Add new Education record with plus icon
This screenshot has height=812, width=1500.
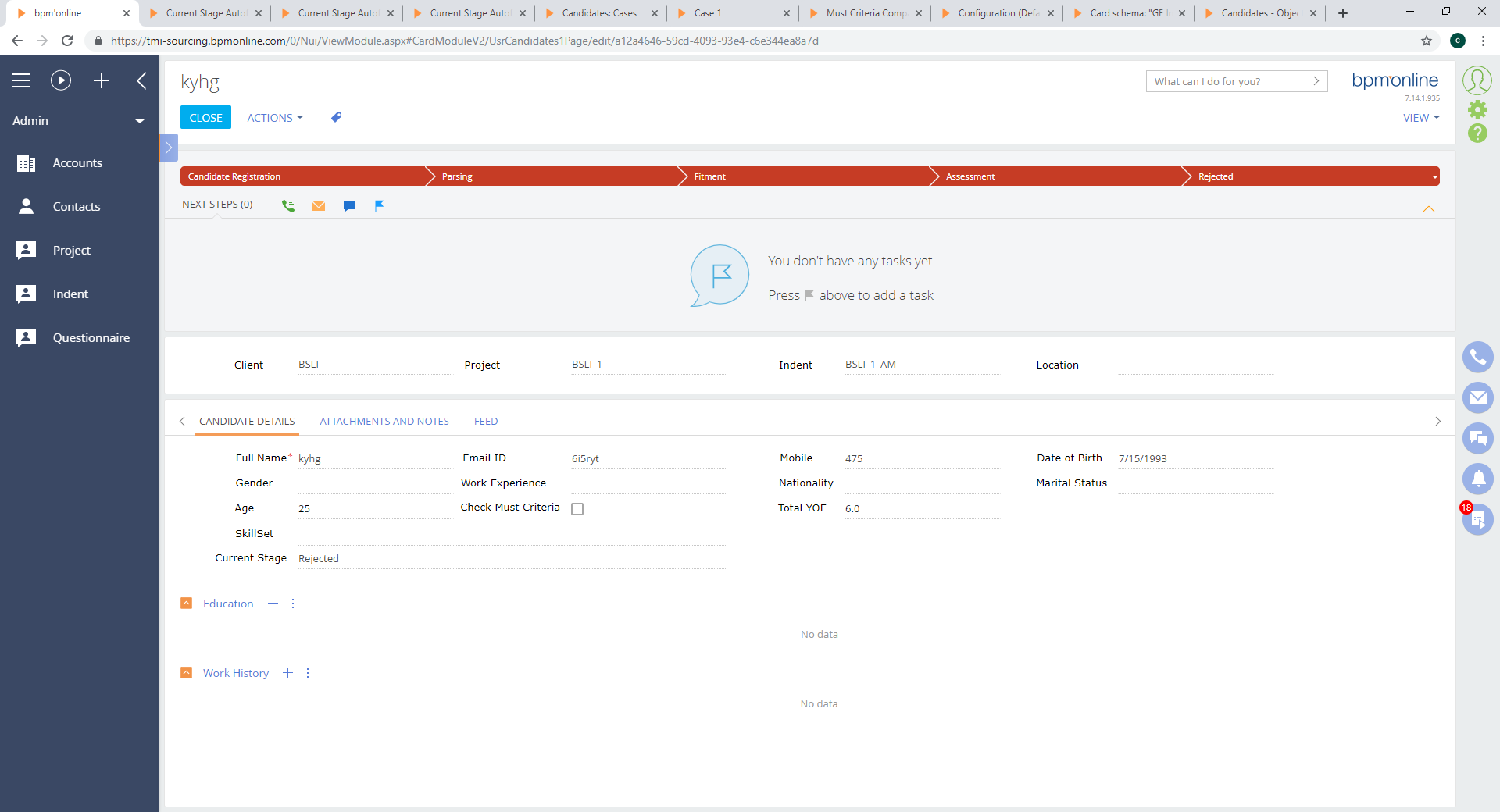click(273, 604)
